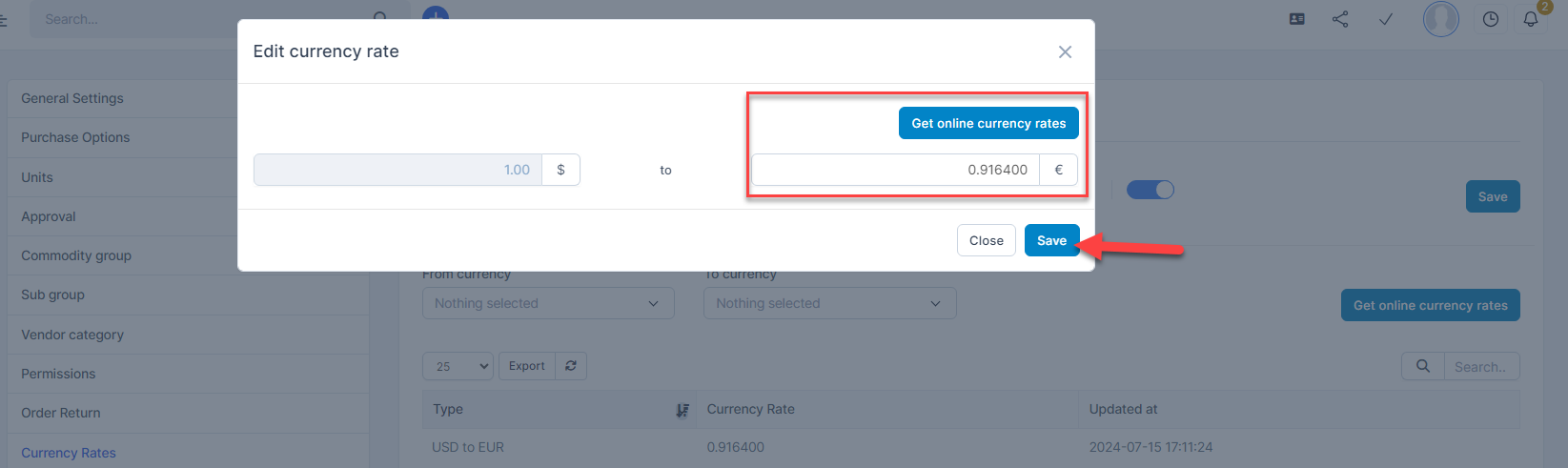Toggle the blue switch behind the dialog
The height and width of the screenshot is (468, 1568).
[x=1151, y=190]
